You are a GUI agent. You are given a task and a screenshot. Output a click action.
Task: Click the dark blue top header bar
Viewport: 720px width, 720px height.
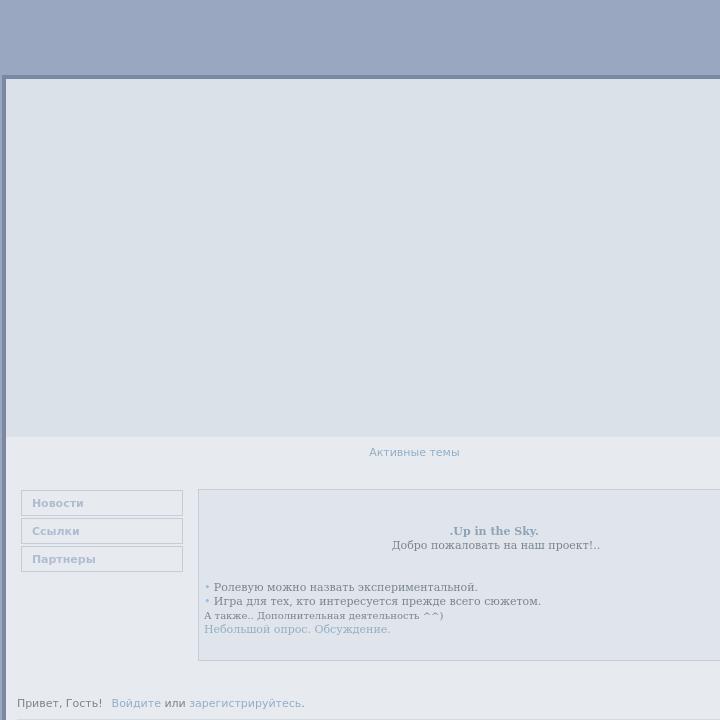pos(360,36)
